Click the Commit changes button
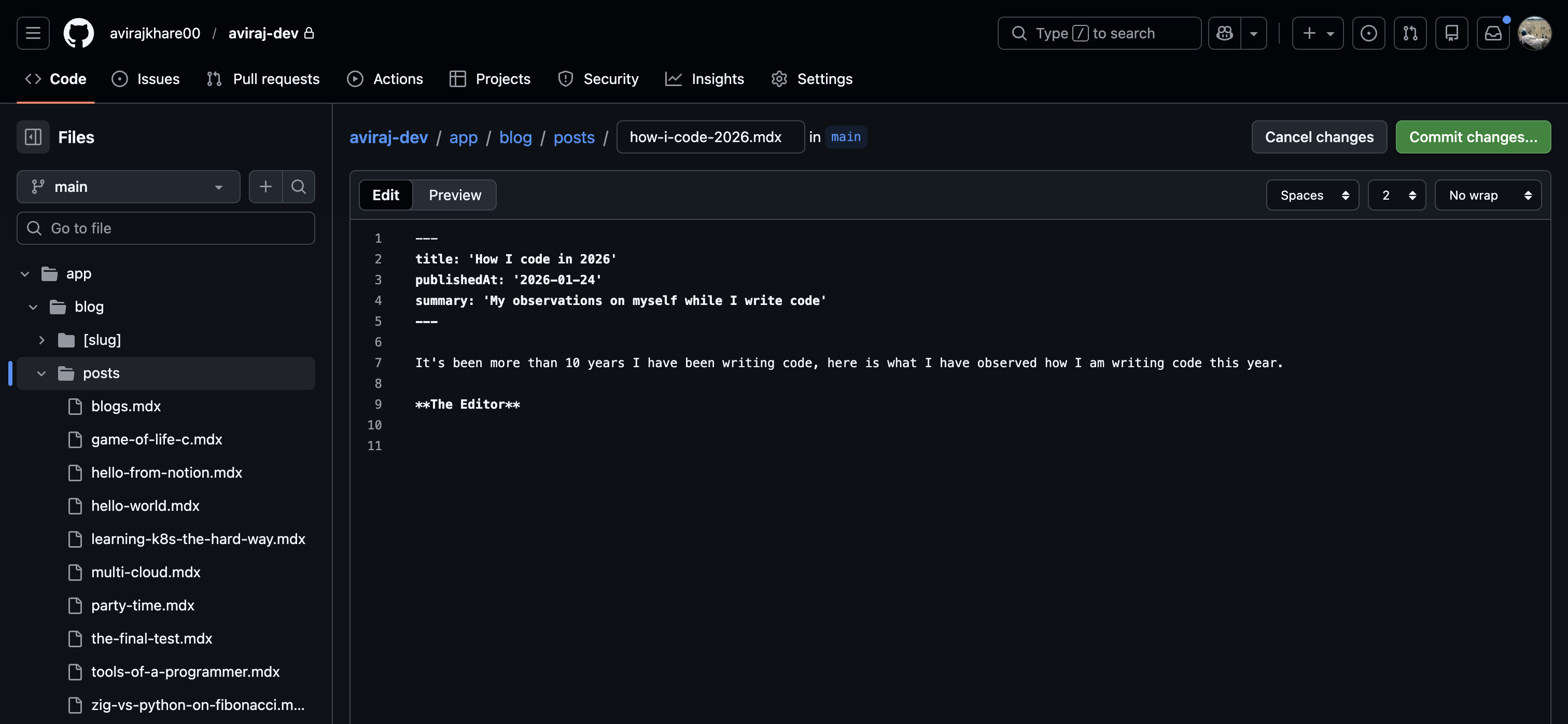 [x=1473, y=136]
